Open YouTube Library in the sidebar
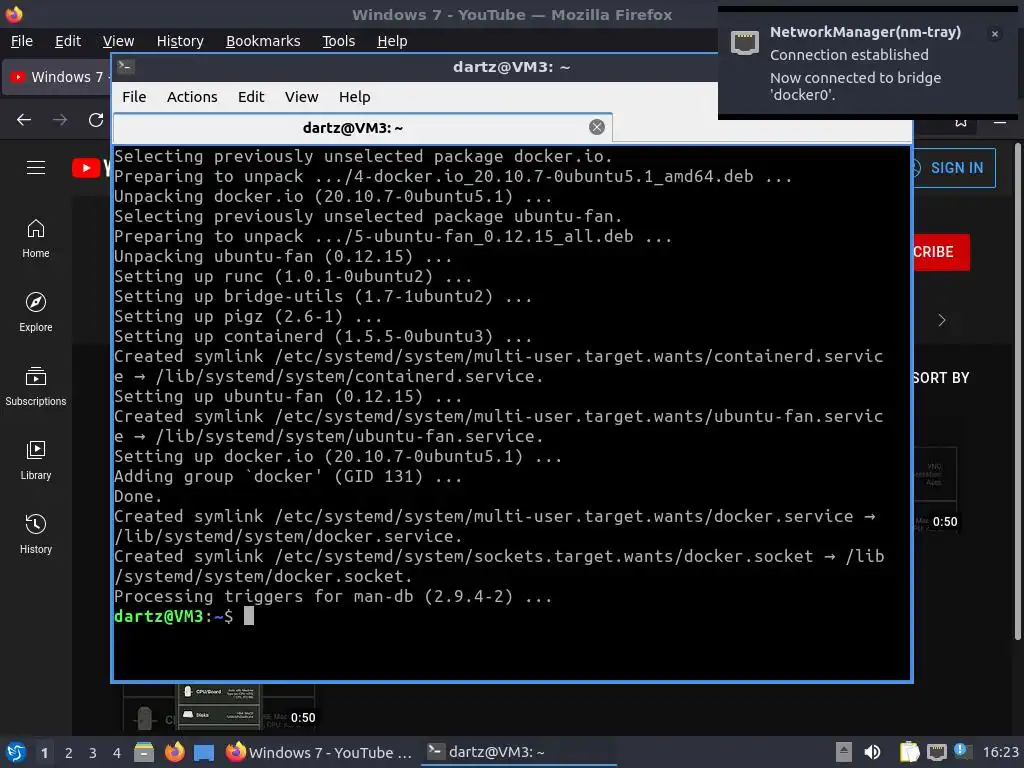This screenshot has height=768, width=1024. [36, 460]
